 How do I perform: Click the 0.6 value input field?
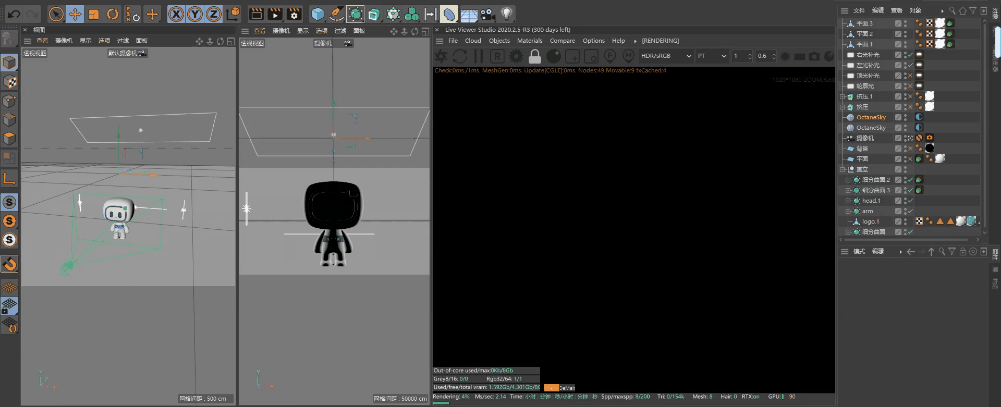pos(764,56)
